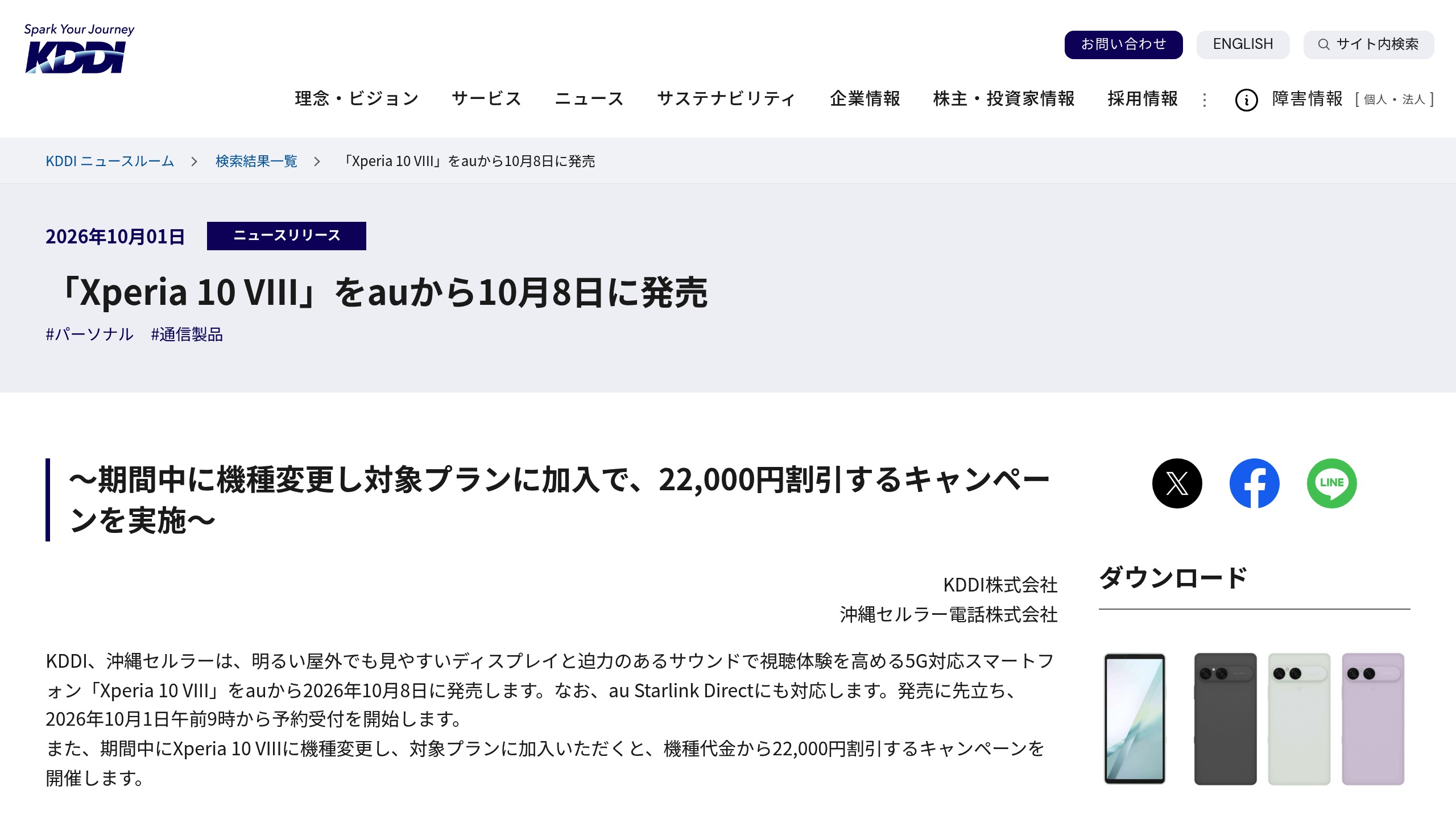Click the KDDI logo
The height and width of the screenshot is (819, 1456).
pos(79,49)
